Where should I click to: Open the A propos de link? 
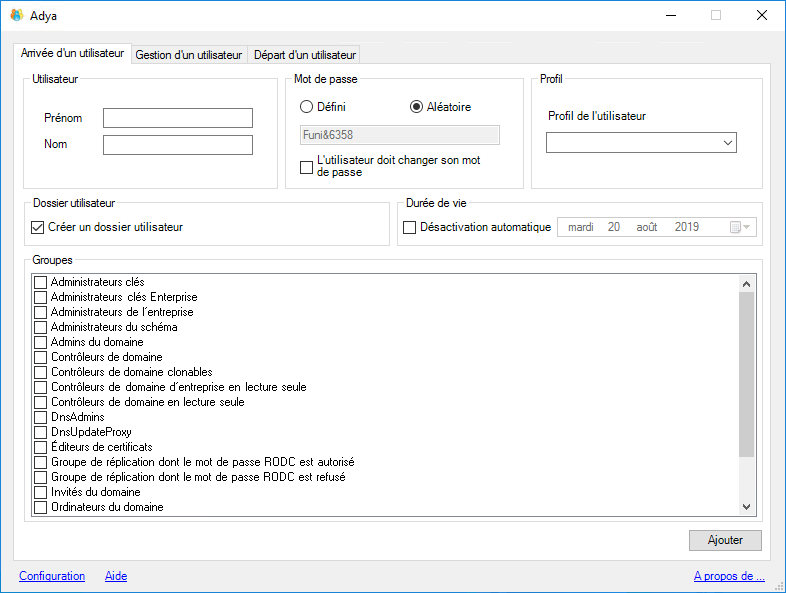point(728,576)
